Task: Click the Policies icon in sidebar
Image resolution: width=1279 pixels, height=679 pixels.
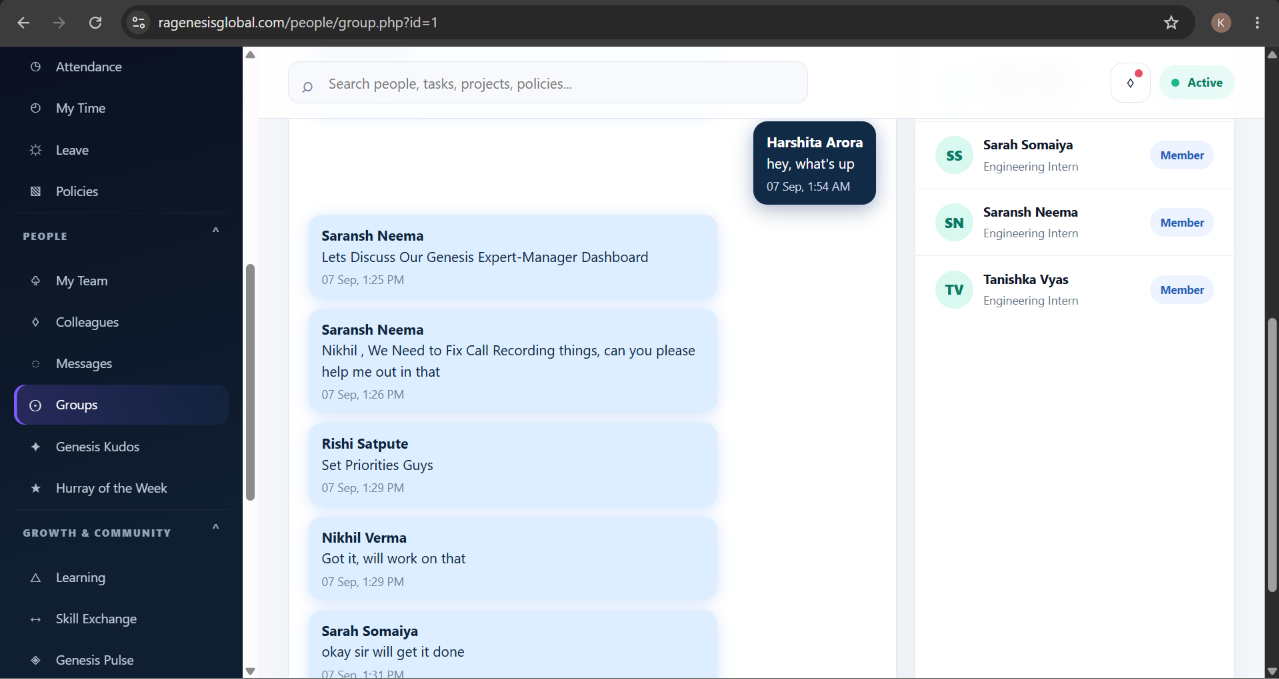Action: tap(36, 191)
